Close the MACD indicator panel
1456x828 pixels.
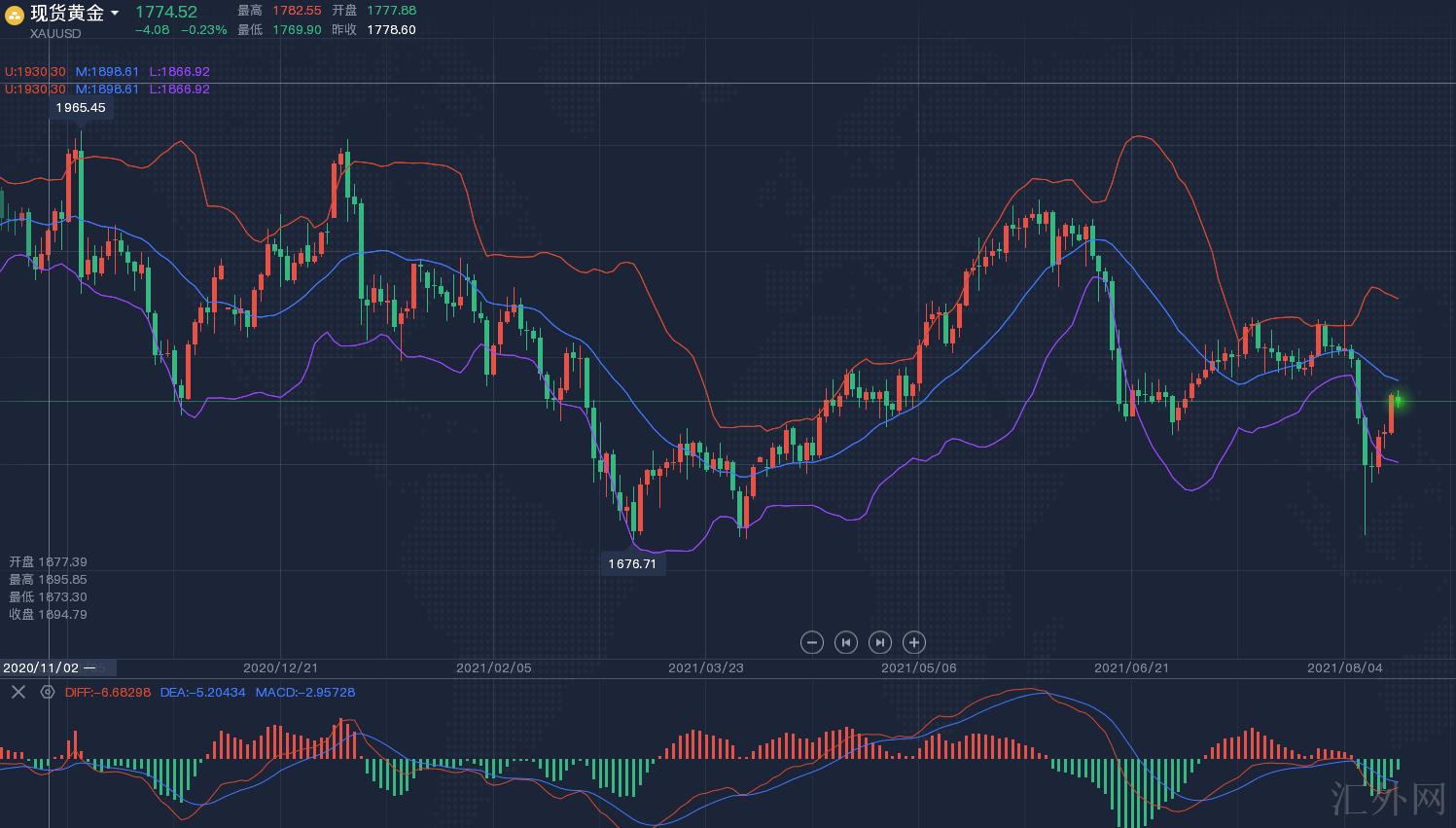(x=18, y=692)
